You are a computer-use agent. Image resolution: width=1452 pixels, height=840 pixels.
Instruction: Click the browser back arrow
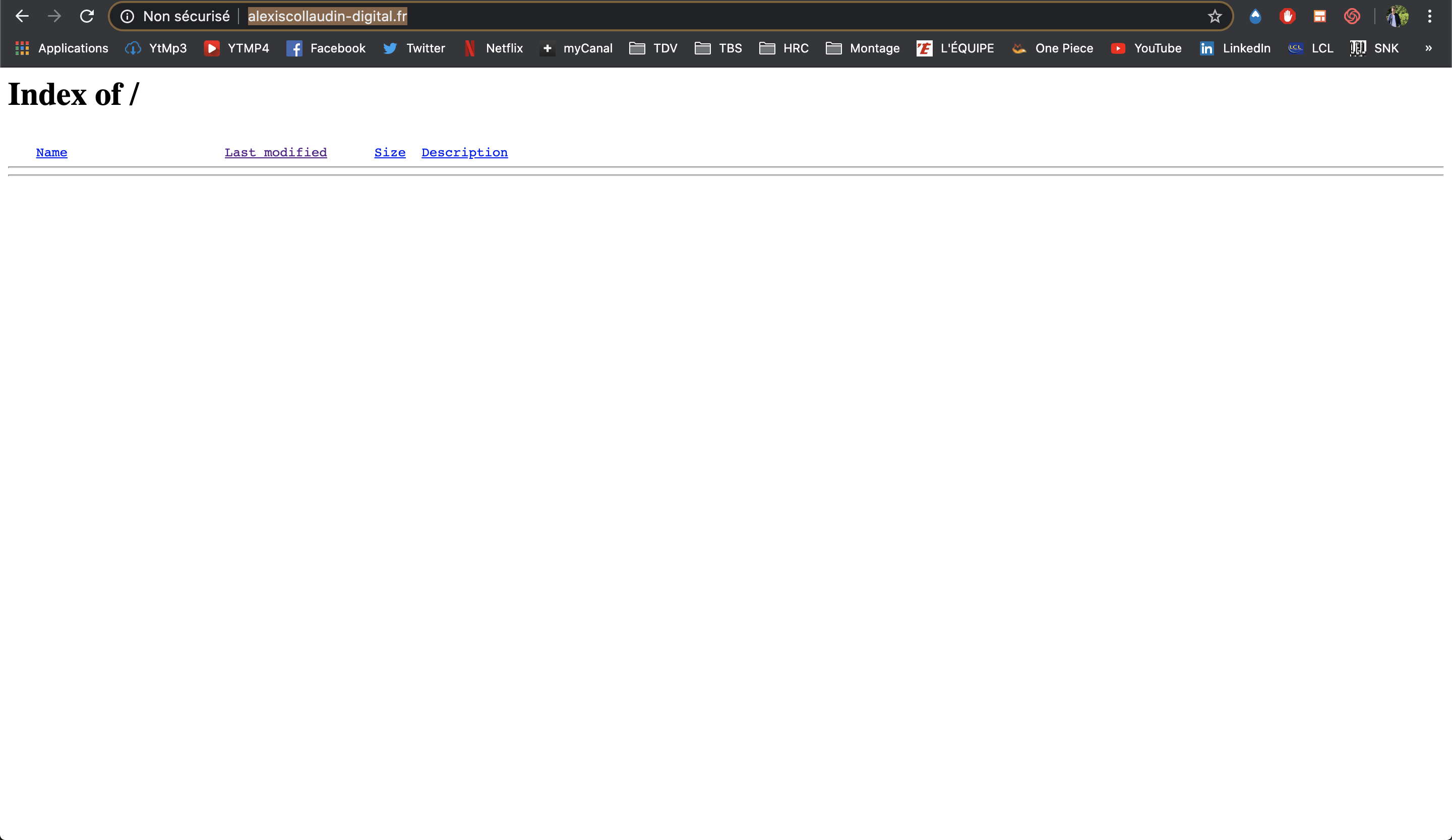click(x=22, y=16)
